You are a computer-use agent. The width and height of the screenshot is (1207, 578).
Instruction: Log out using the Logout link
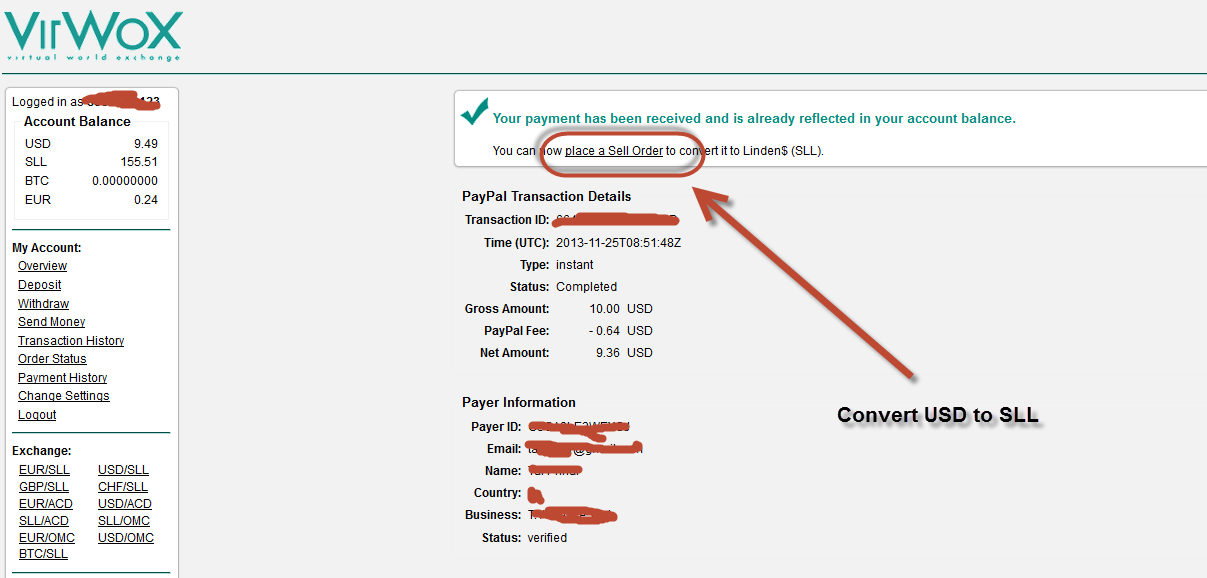coord(37,415)
